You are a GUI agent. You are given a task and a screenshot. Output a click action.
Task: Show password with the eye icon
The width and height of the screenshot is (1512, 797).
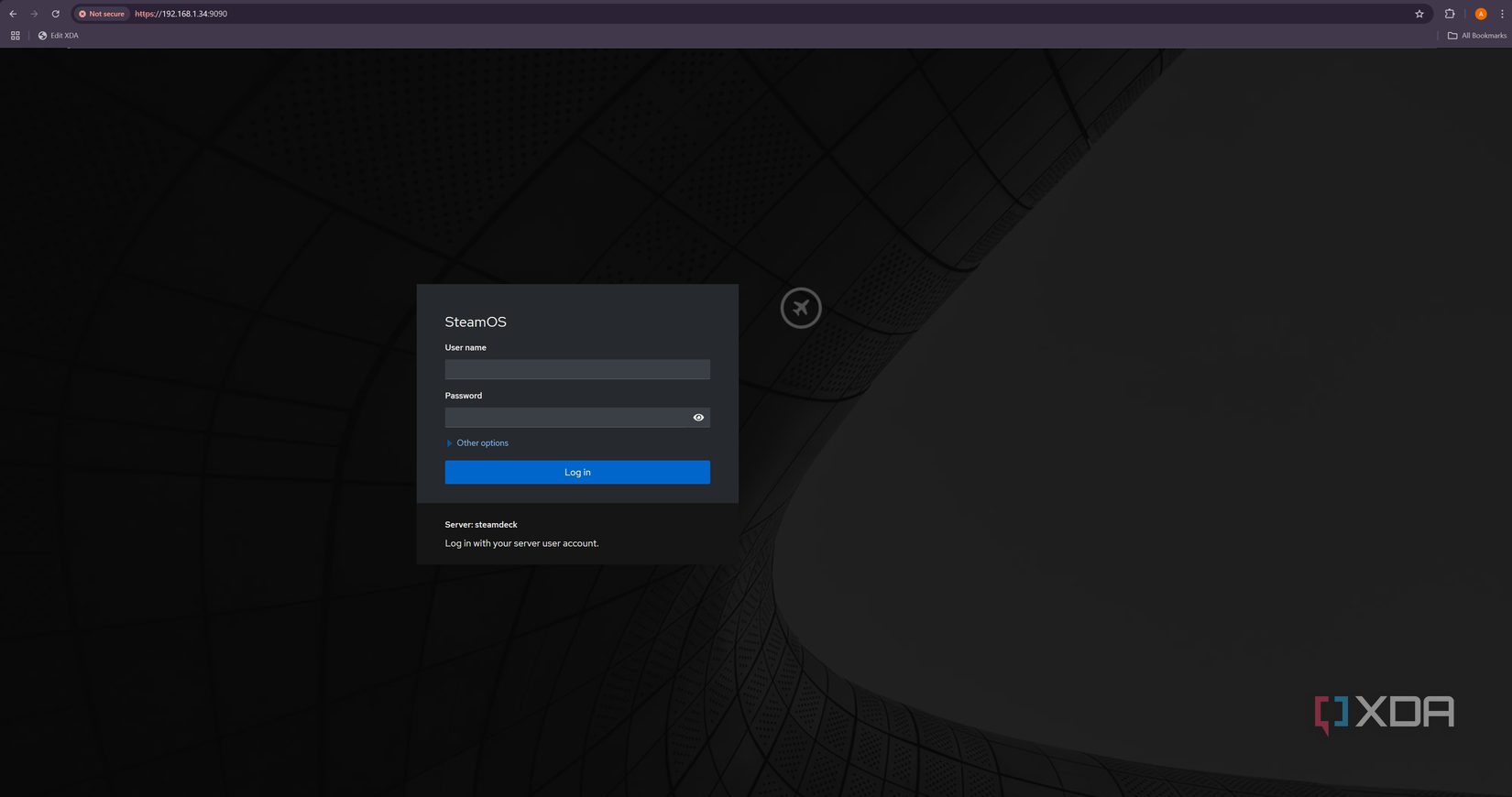click(x=698, y=418)
